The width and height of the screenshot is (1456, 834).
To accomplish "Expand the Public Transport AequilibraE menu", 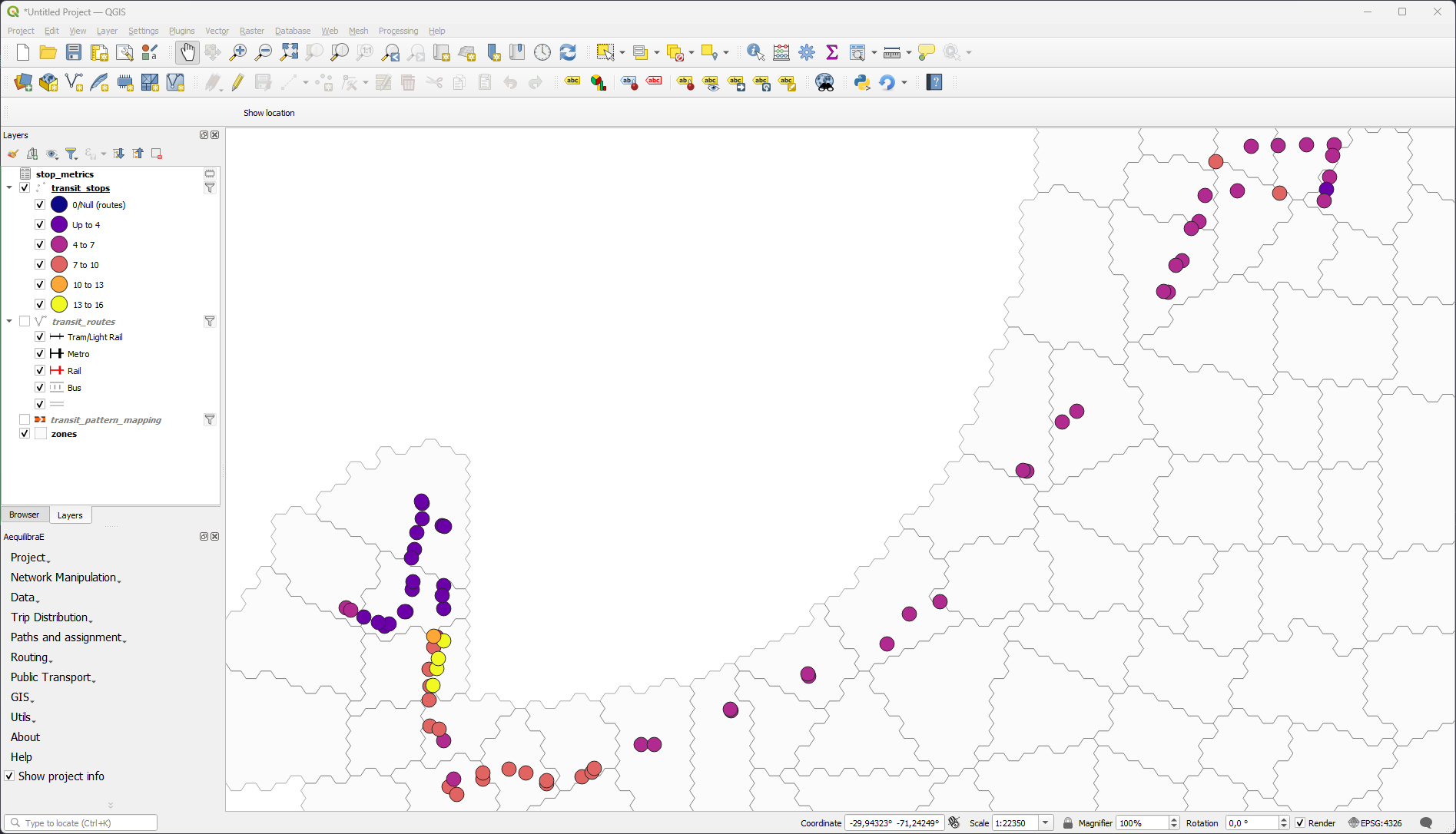I will [x=52, y=677].
